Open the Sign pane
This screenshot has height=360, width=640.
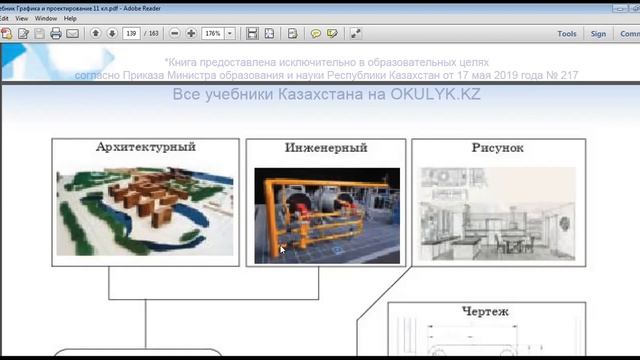pyautogui.click(x=598, y=34)
